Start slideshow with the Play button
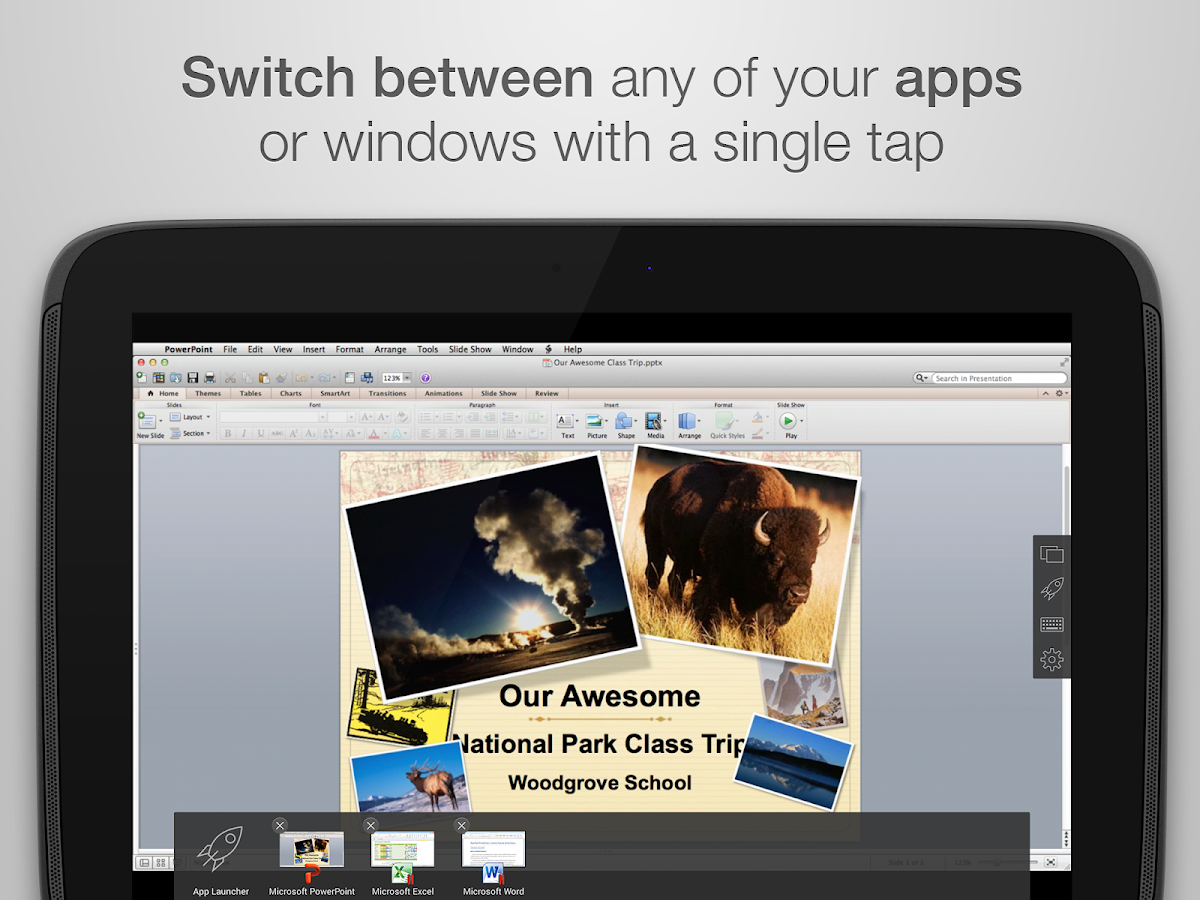1200x900 pixels. click(789, 422)
